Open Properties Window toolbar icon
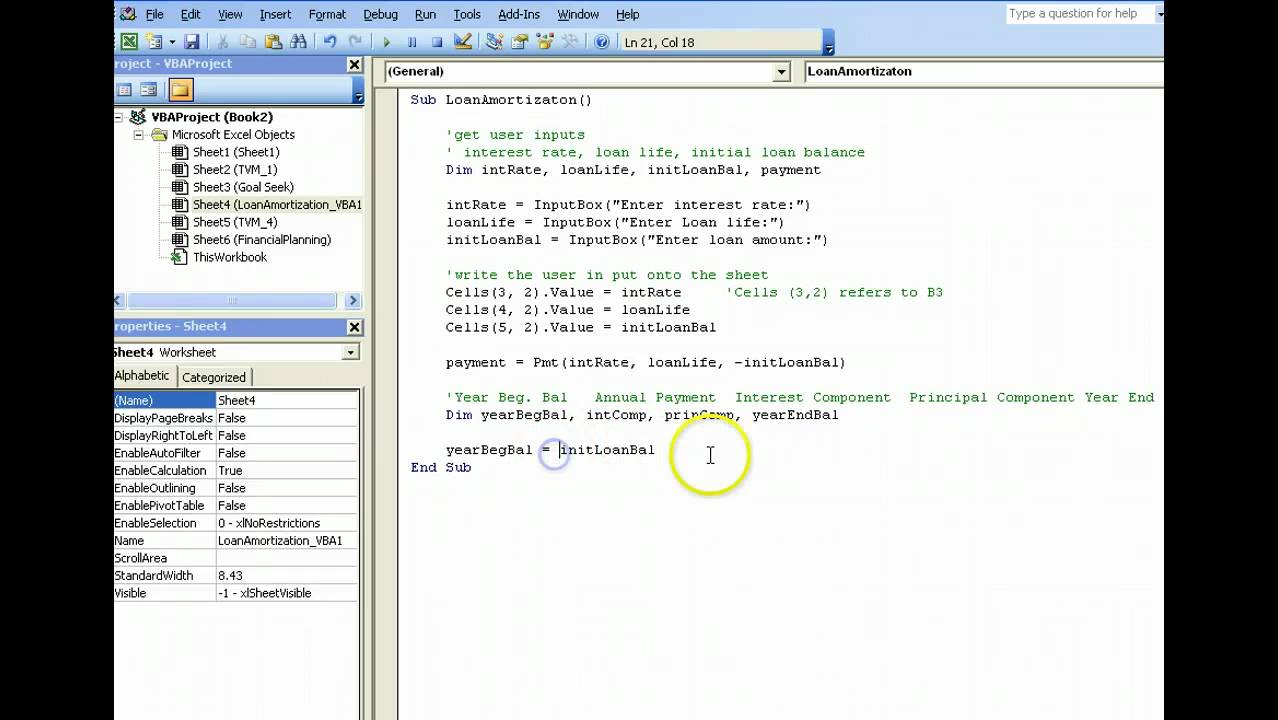The image size is (1278, 720). [519, 42]
